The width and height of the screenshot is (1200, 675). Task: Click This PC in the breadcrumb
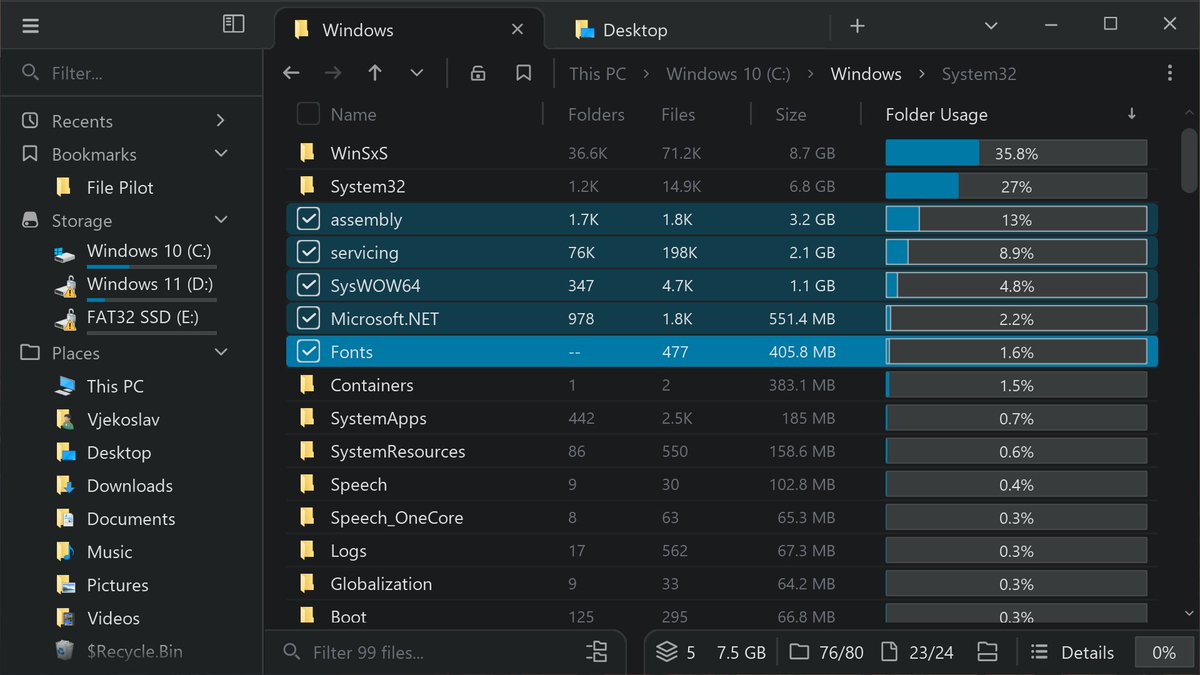[598, 73]
